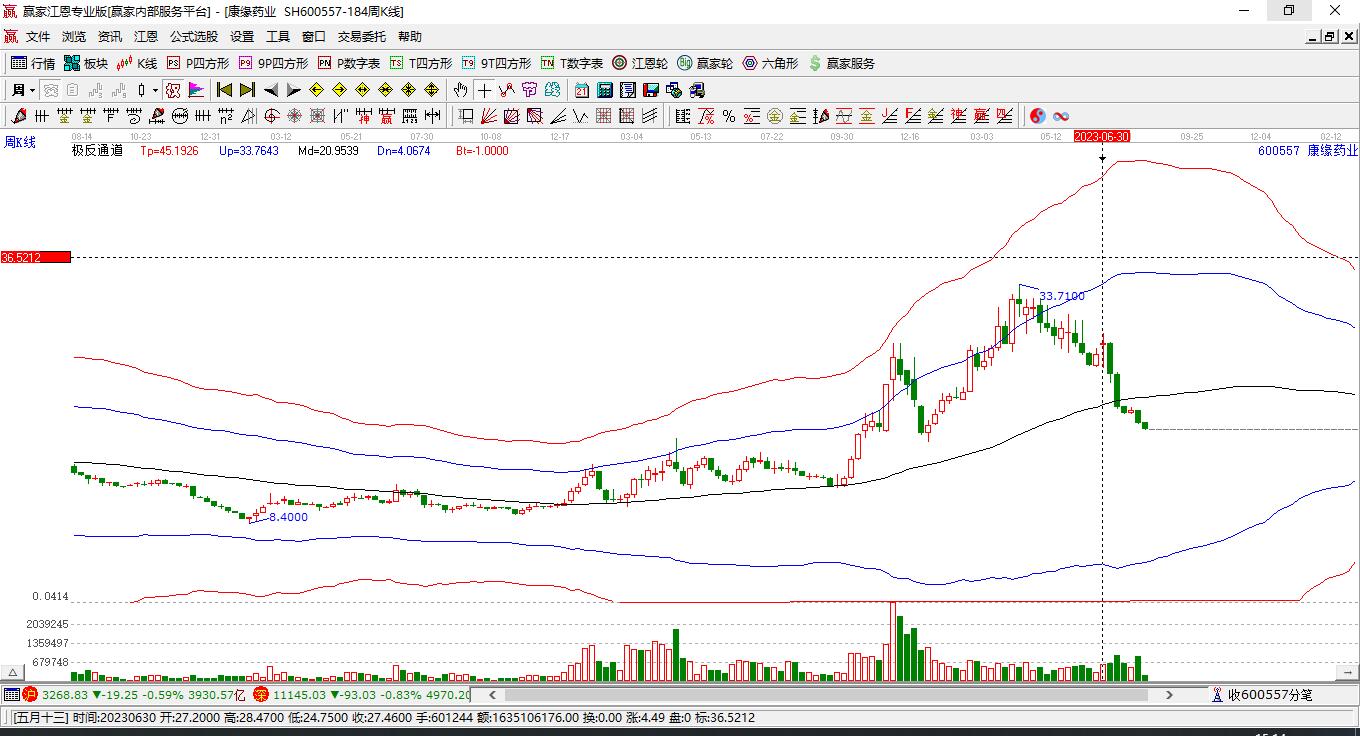The width and height of the screenshot is (1360, 736).
Task: Open the 周 period dropdown
Action: pos(23,90)
